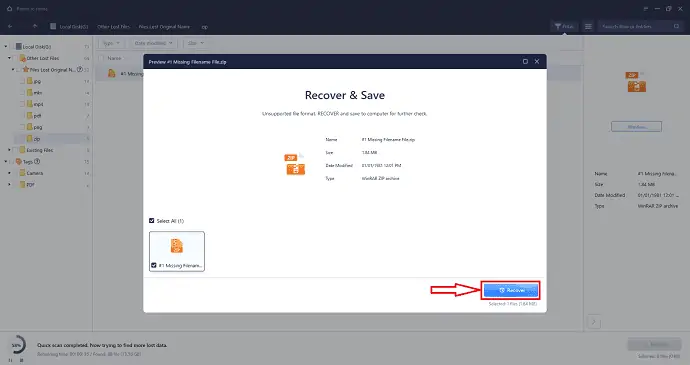Check the Local Disk(G:) checkbox in the tree
The image size is (690, 365).
click(12, 46)
